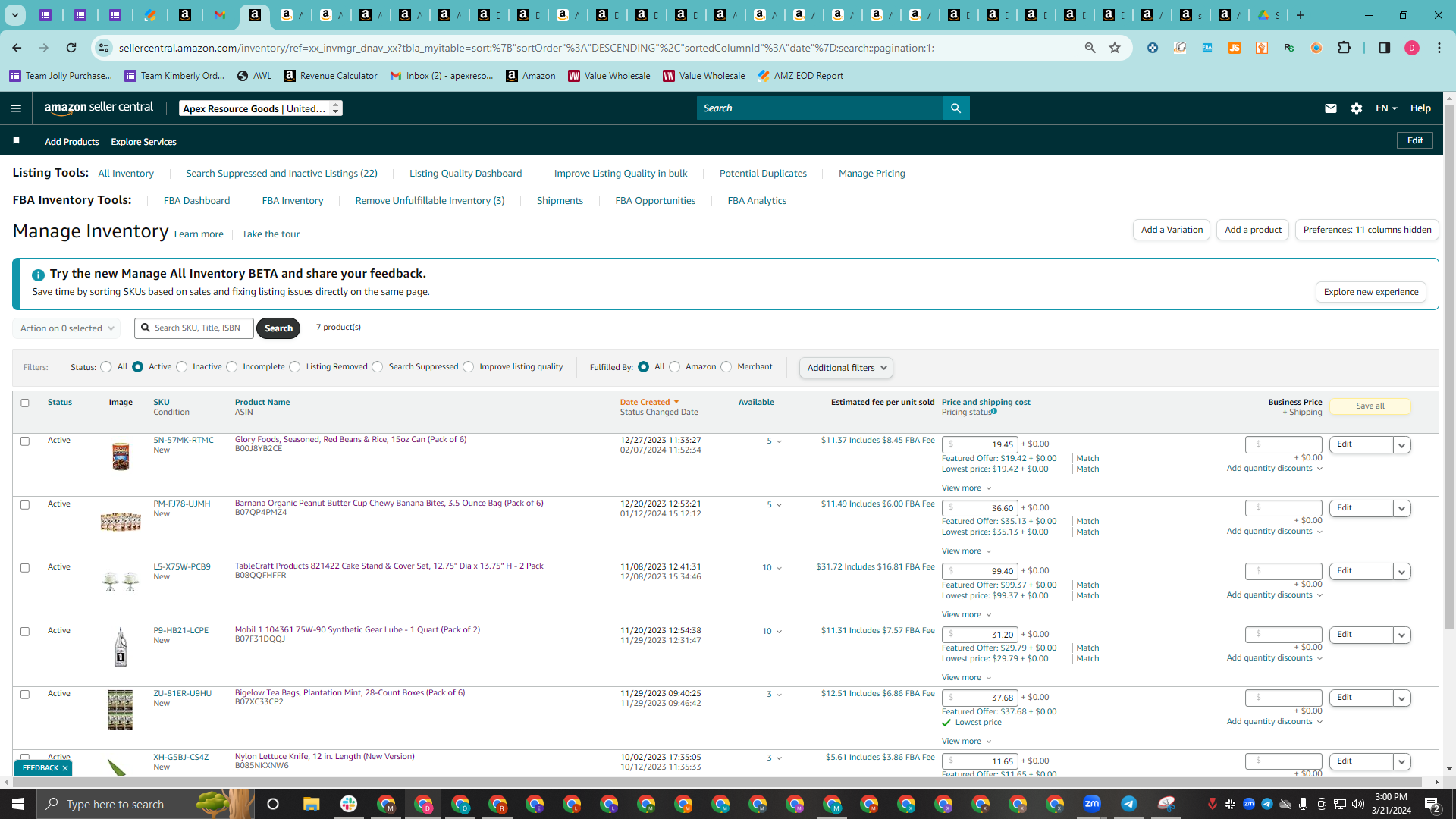Open the browser extensions puzzle icon
The height and width of the screenshot is (819, 1456).
pos(1344,48)
